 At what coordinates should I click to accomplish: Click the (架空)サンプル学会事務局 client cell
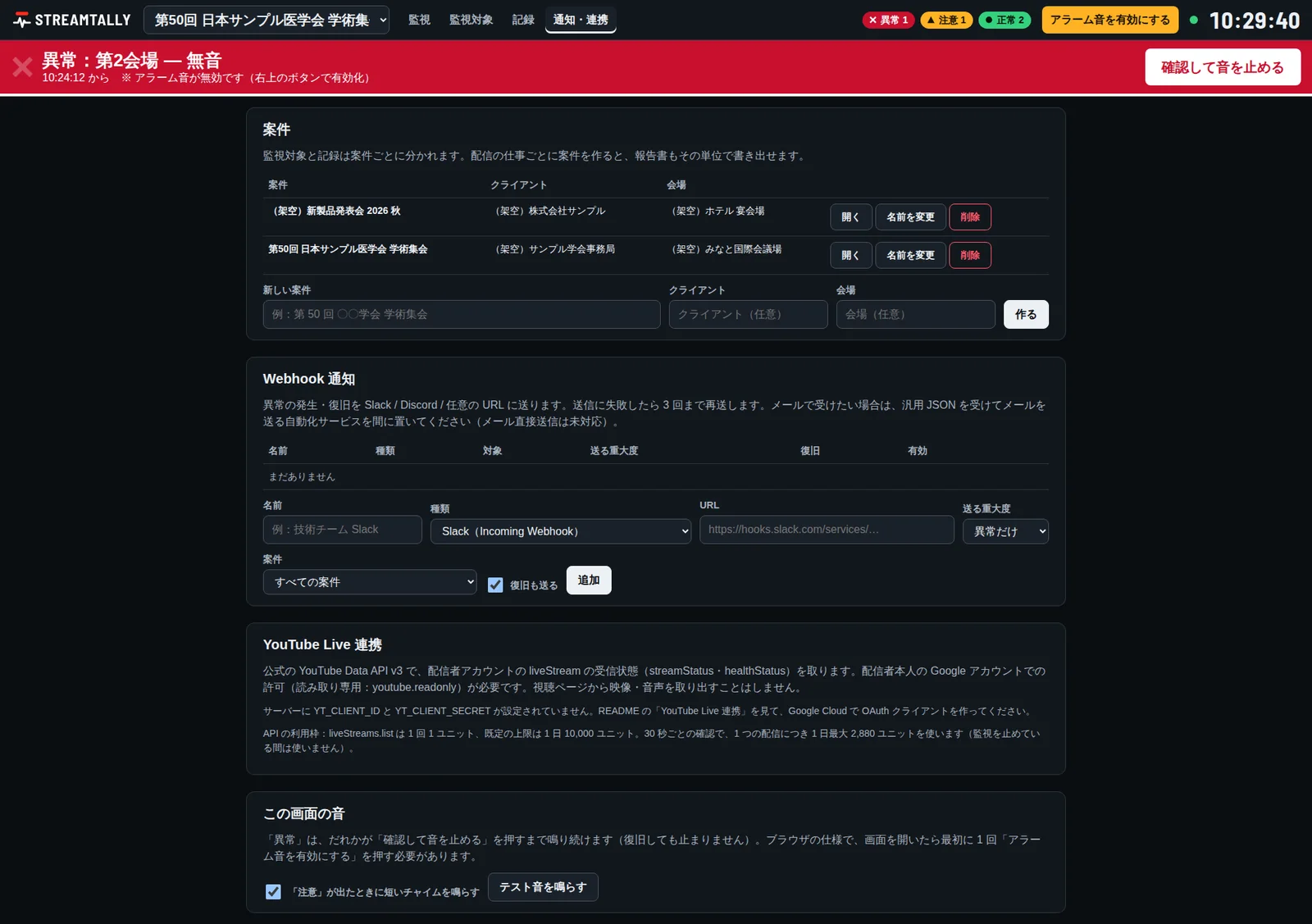click(x=555, y=249)
